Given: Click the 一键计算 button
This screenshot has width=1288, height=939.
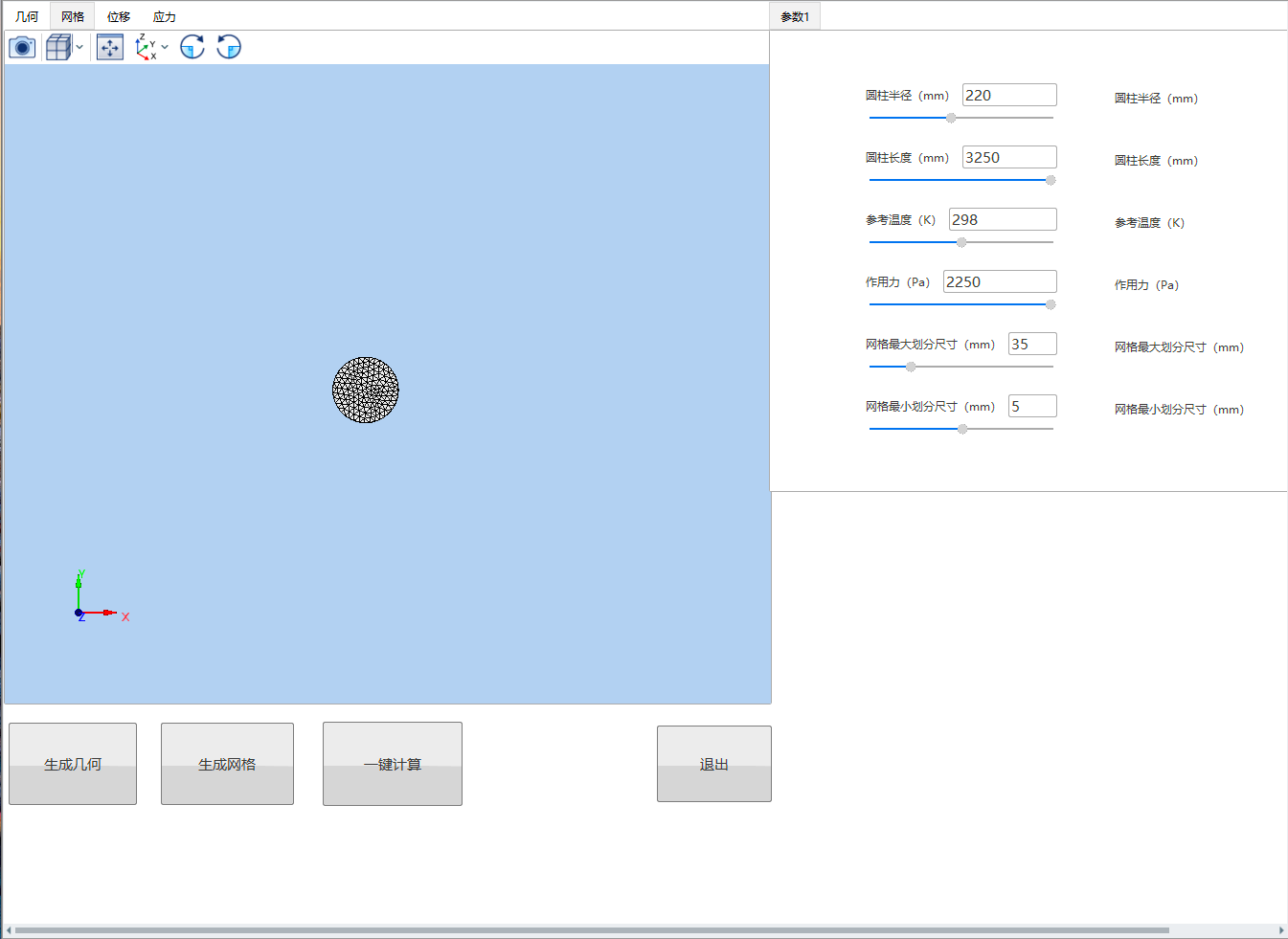Looking at the screenshot, I should 393,764.
